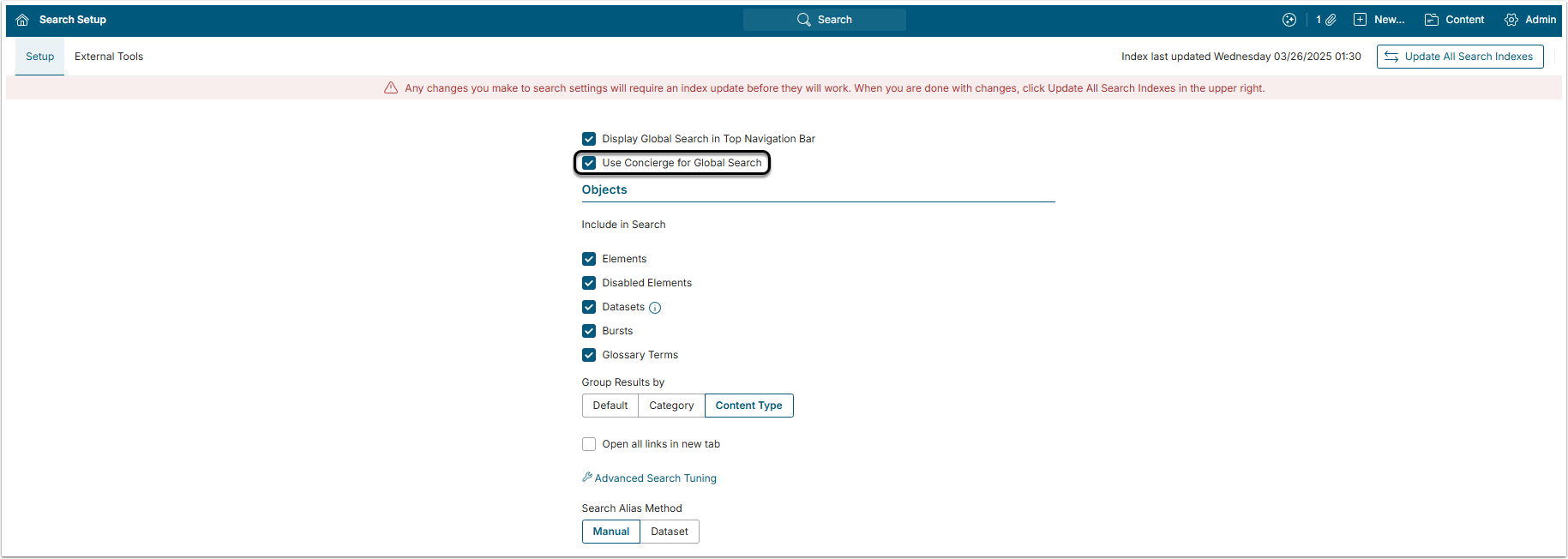Select Category grouping option

click(671, 406)
